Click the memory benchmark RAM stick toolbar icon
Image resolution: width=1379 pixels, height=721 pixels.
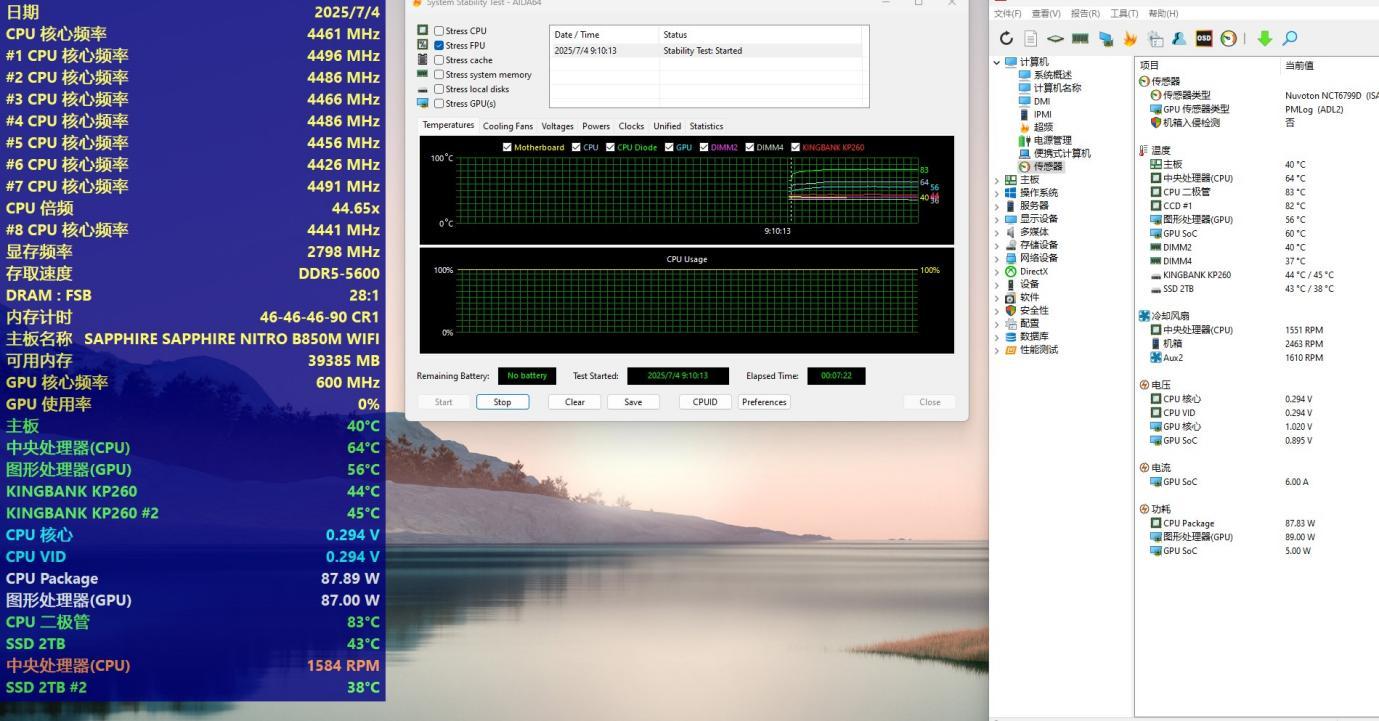[x=1080, y=39]
